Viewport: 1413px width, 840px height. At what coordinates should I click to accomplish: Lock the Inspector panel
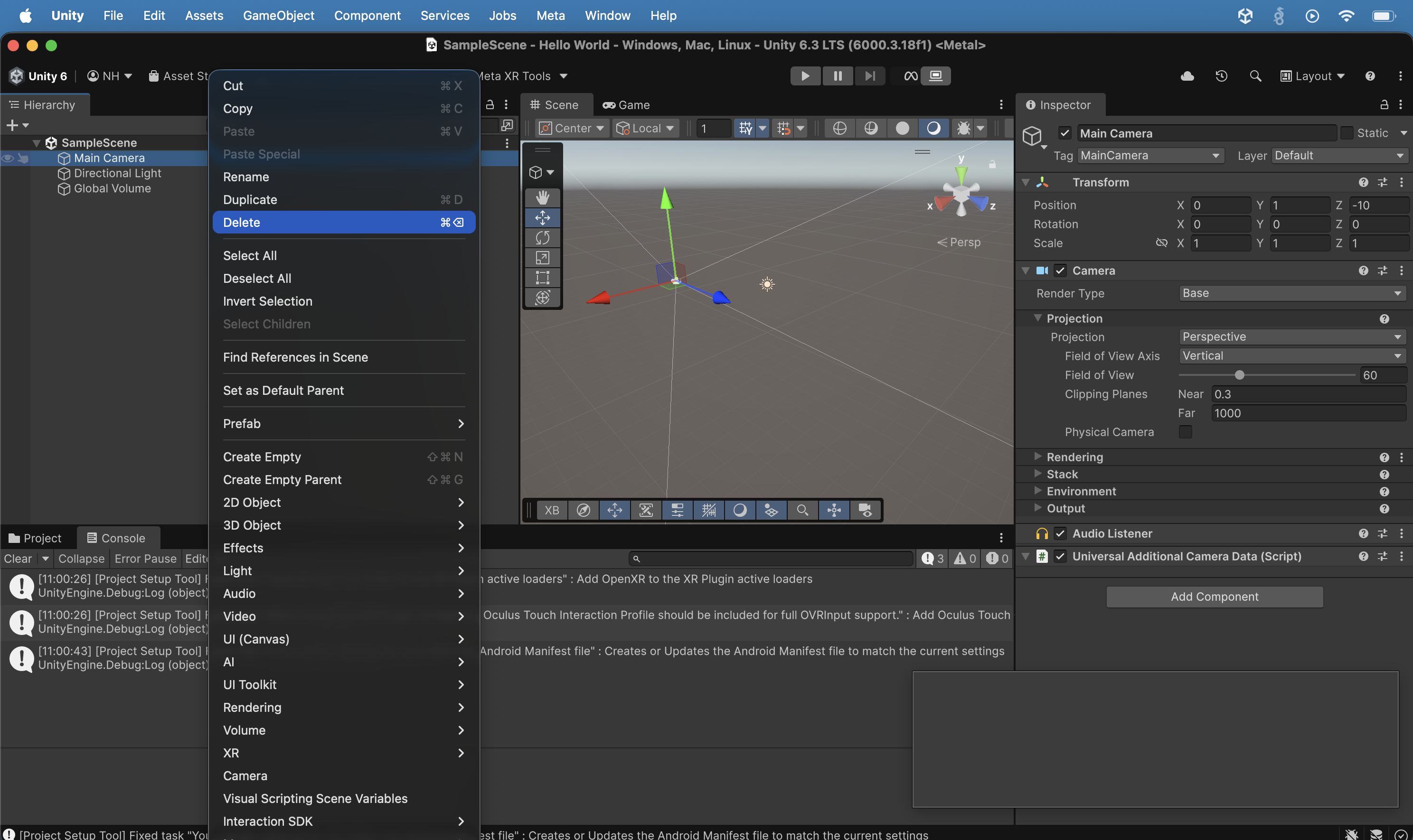point(1384,105)
